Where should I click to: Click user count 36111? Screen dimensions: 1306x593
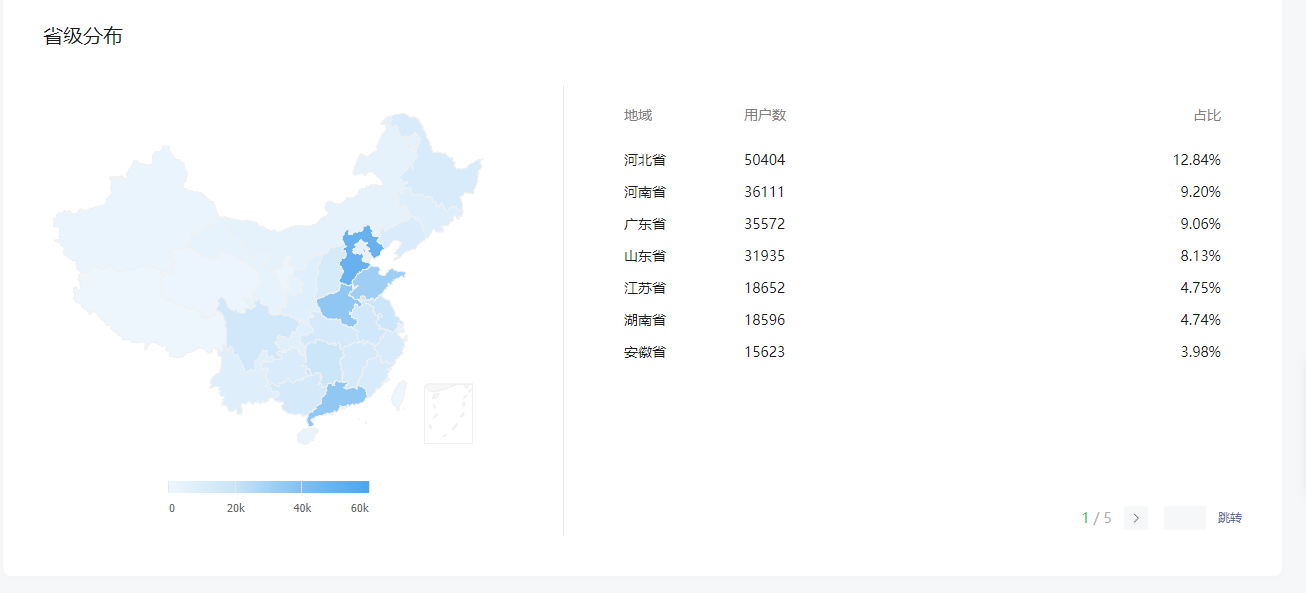pyautogui.click(x=765, y=192)
